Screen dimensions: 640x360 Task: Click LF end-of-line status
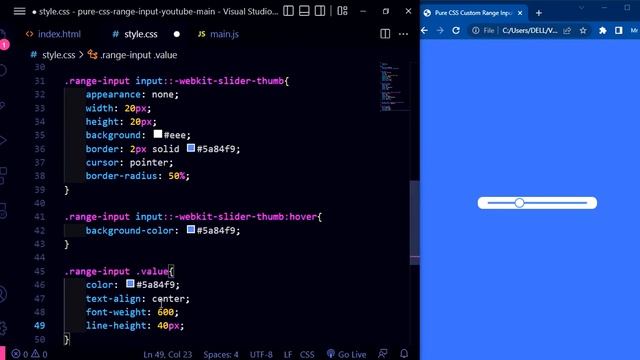pyautogui.click(x=288, y=354)
